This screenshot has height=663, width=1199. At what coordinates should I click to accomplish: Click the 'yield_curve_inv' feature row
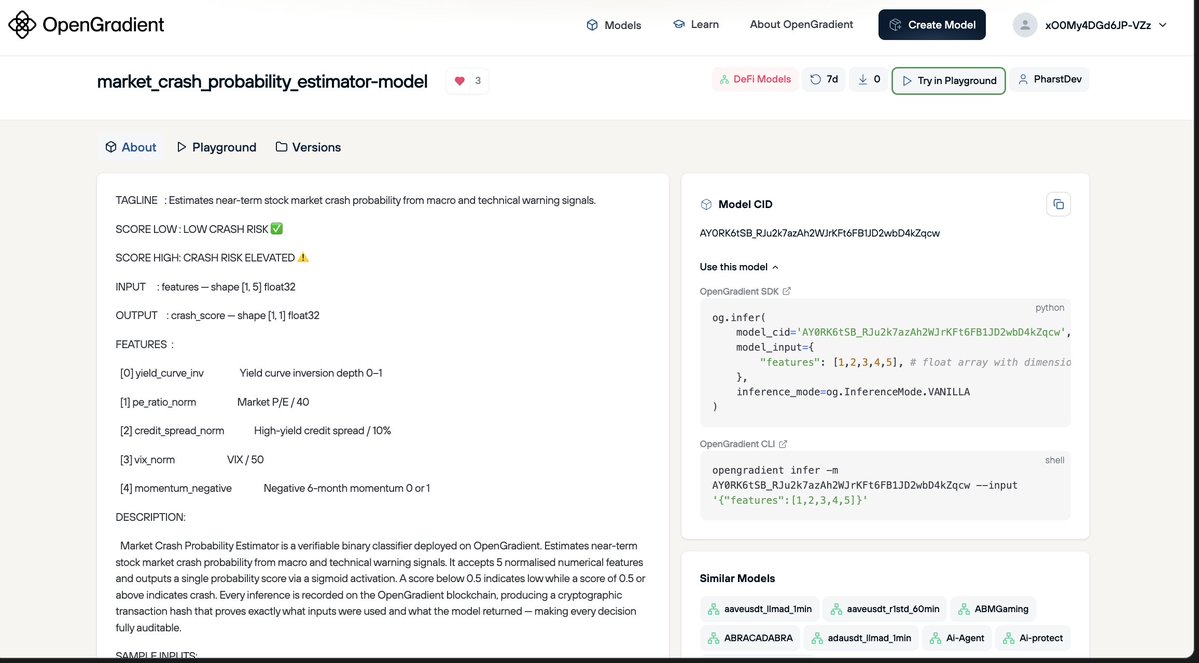point(252,373)
